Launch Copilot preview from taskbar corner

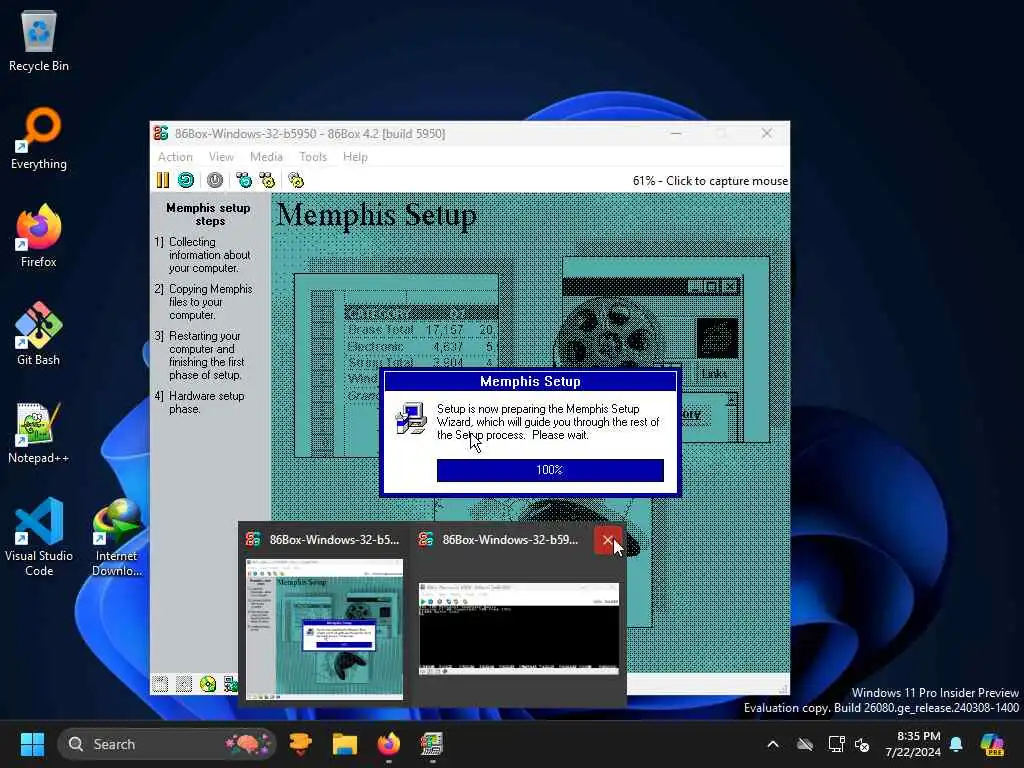click(x=992, y=744)
